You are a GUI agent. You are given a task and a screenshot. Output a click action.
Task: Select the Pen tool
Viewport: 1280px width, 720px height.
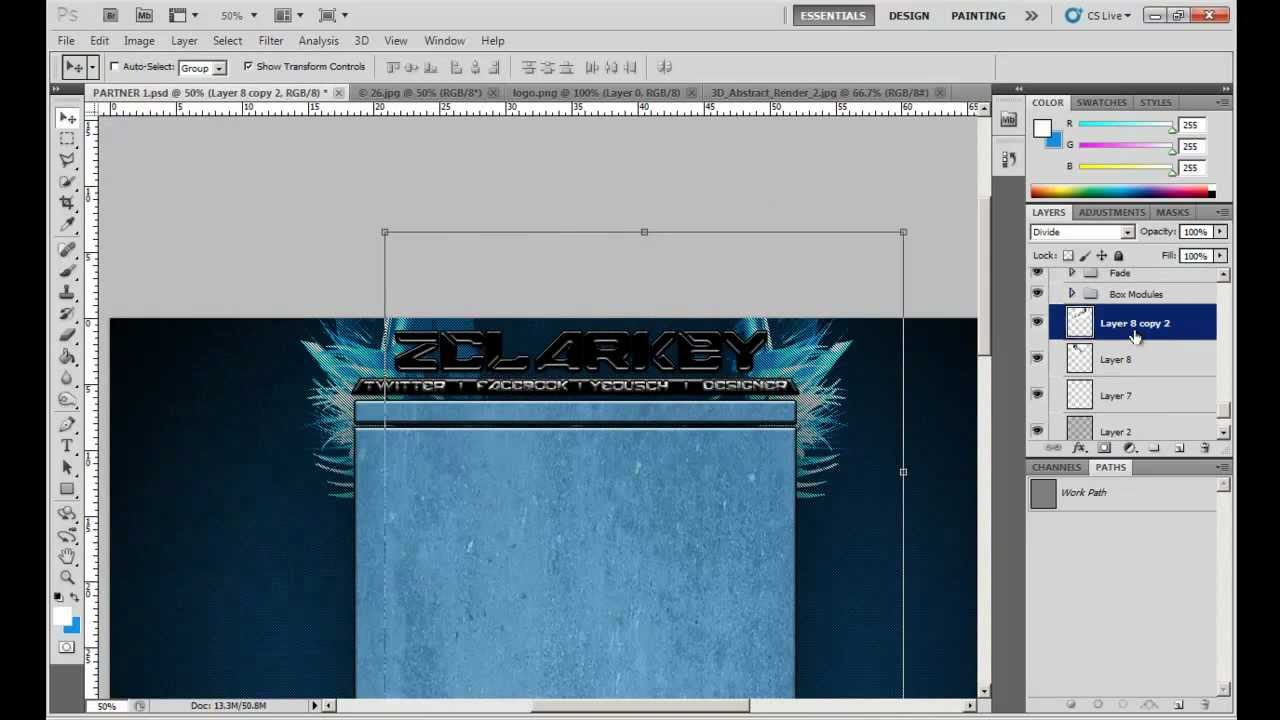click(67, 424)
